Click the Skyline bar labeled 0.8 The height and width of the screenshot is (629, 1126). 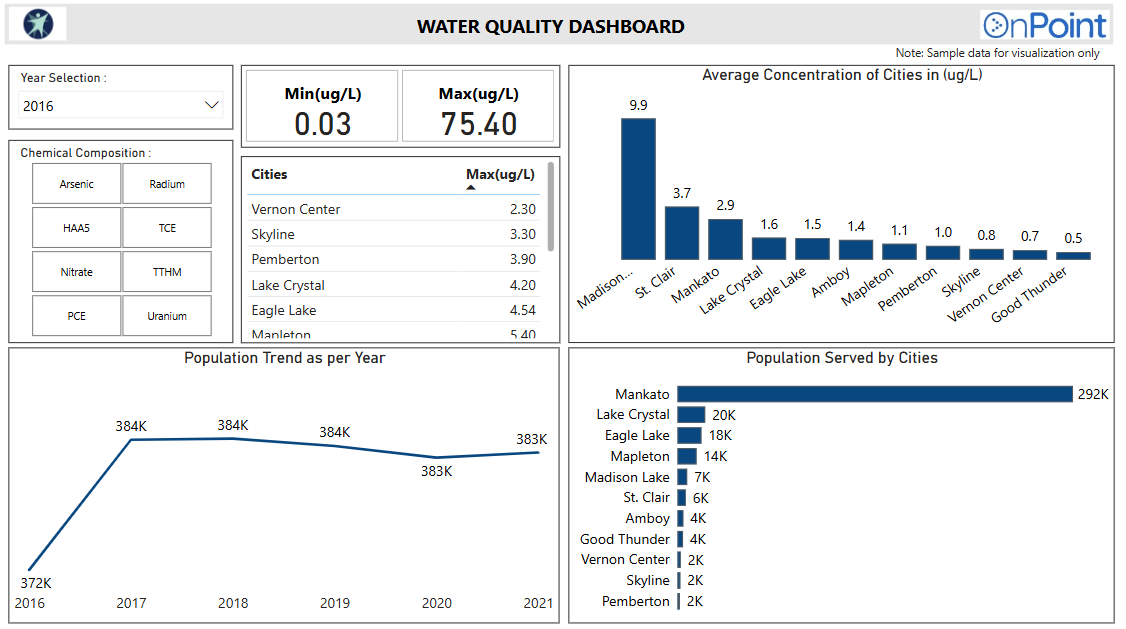[986, 254]
